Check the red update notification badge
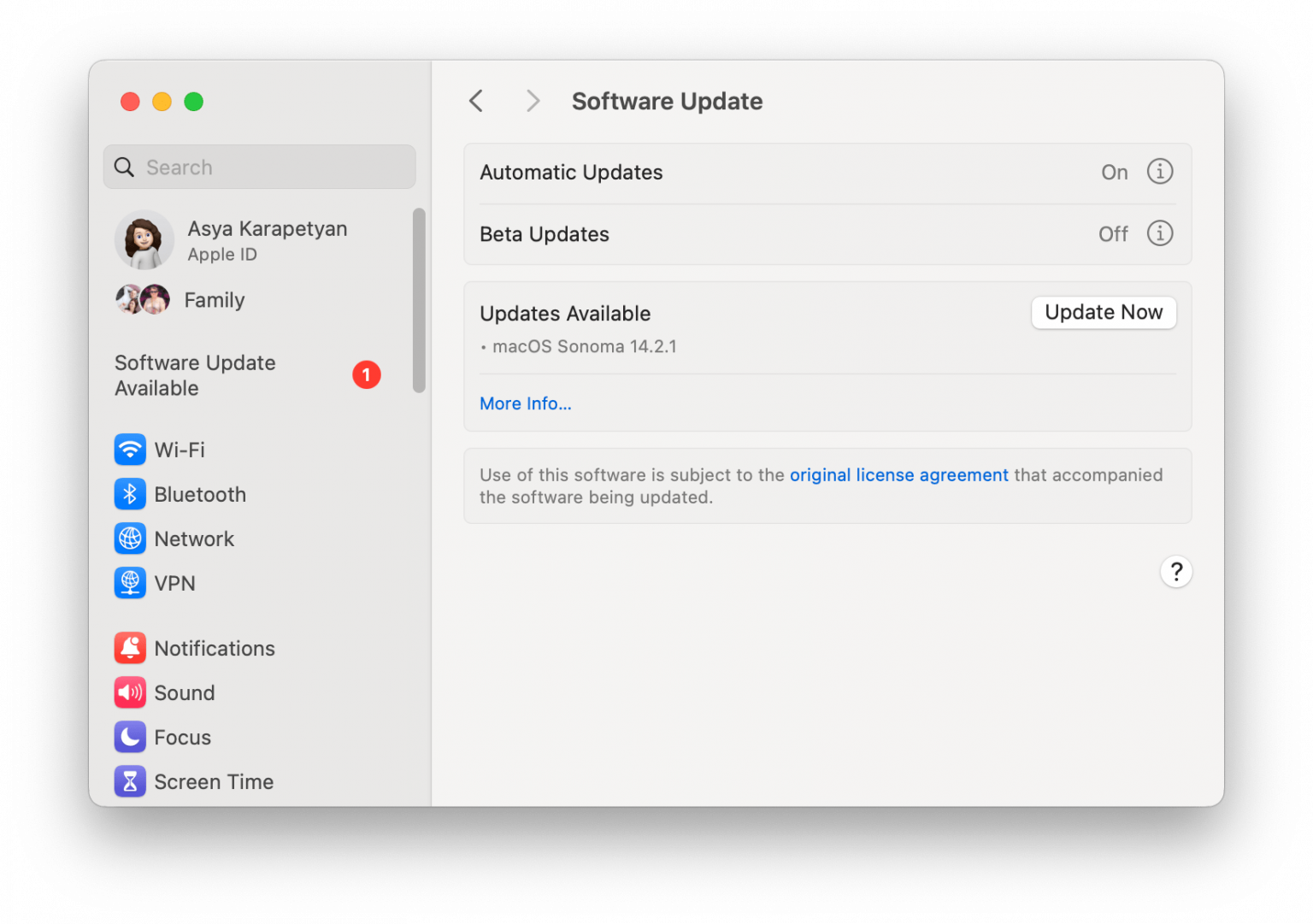The width and height of the screenshot is (1313, 924). [367, 374]
